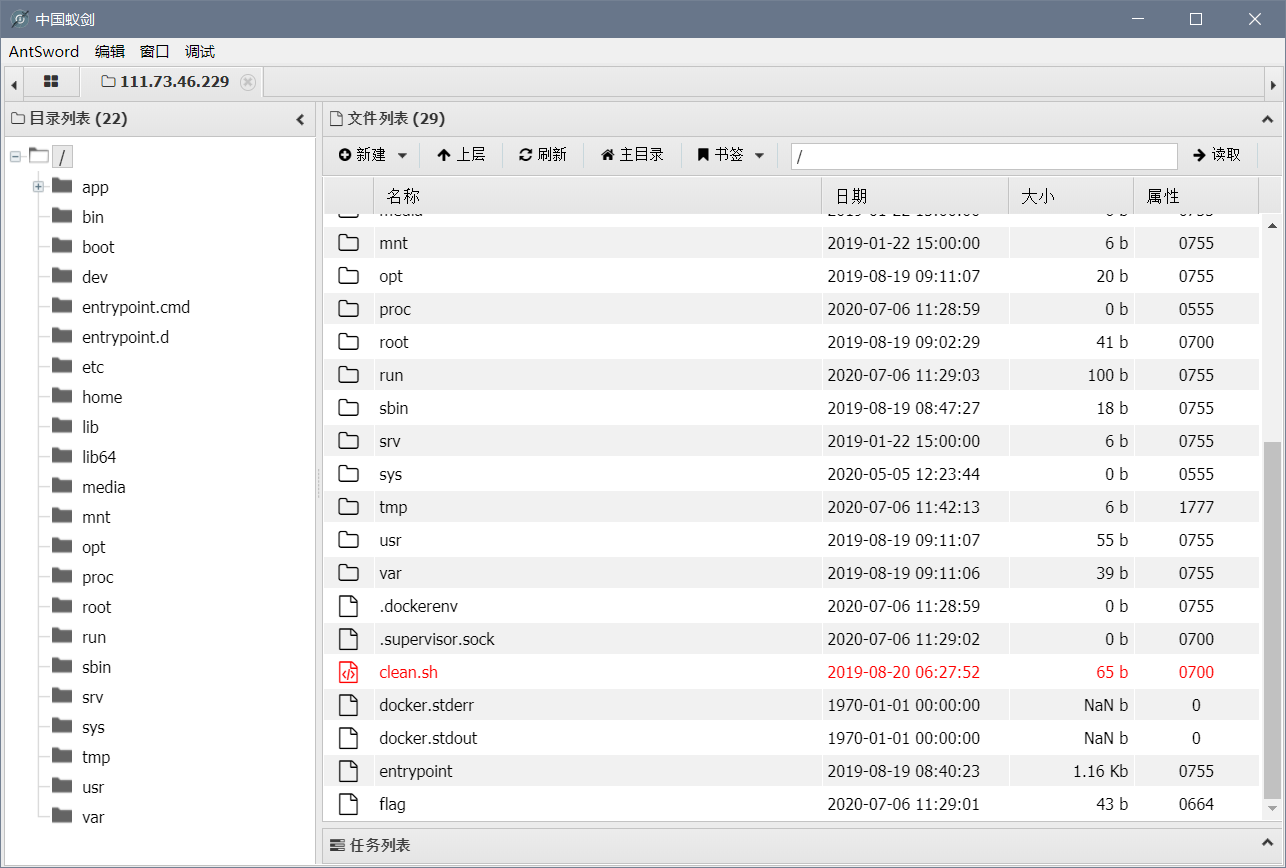Go to 主目录 home directory
Screen dimensions: 1286x868
(x=632, y=155)
